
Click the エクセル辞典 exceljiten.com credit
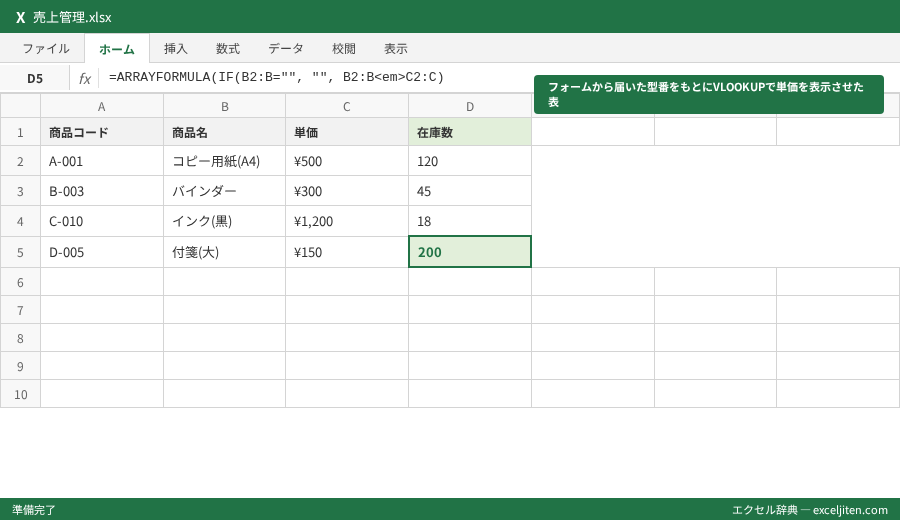(x=810, y=510)
